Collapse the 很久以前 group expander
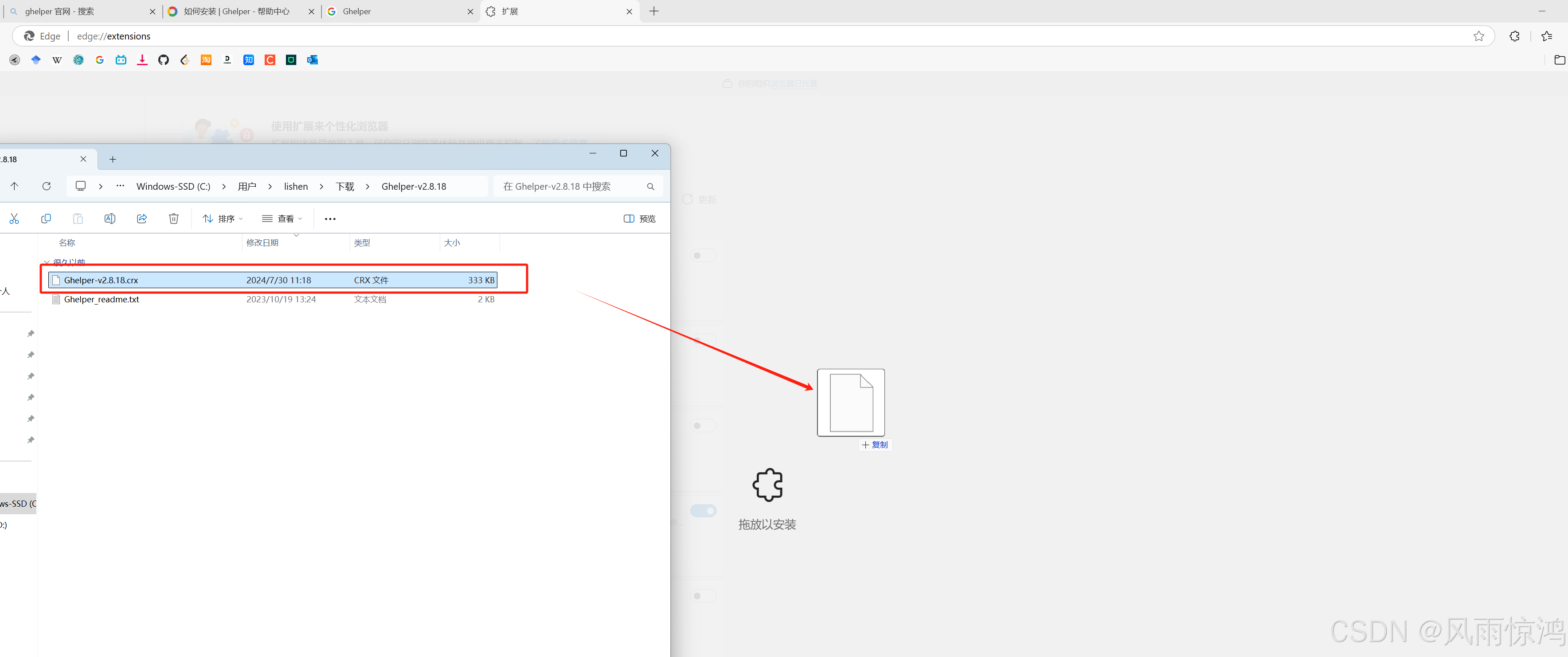The width and height of the screenshot is (1568, 657). 47,262
